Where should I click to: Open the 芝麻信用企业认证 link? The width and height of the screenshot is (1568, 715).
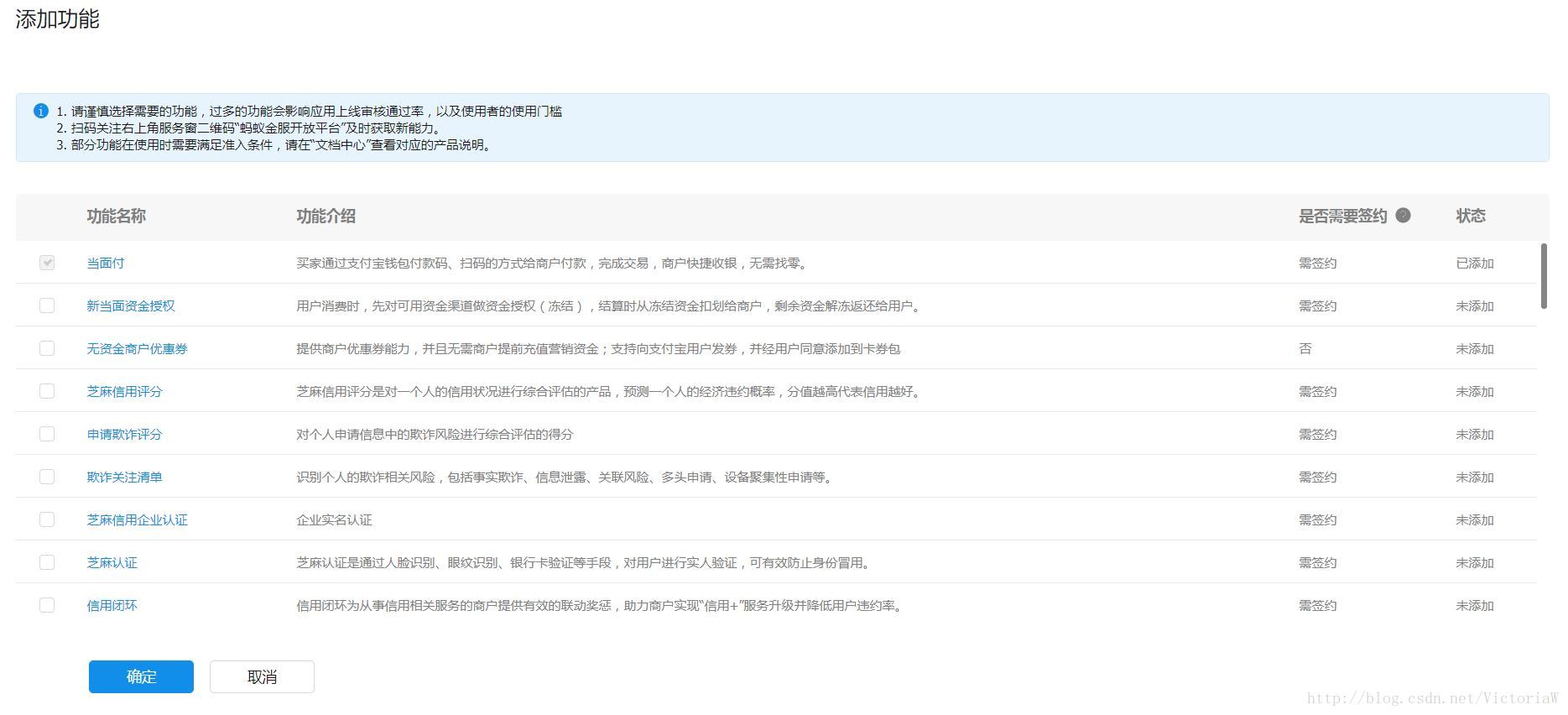coord(137,519)
